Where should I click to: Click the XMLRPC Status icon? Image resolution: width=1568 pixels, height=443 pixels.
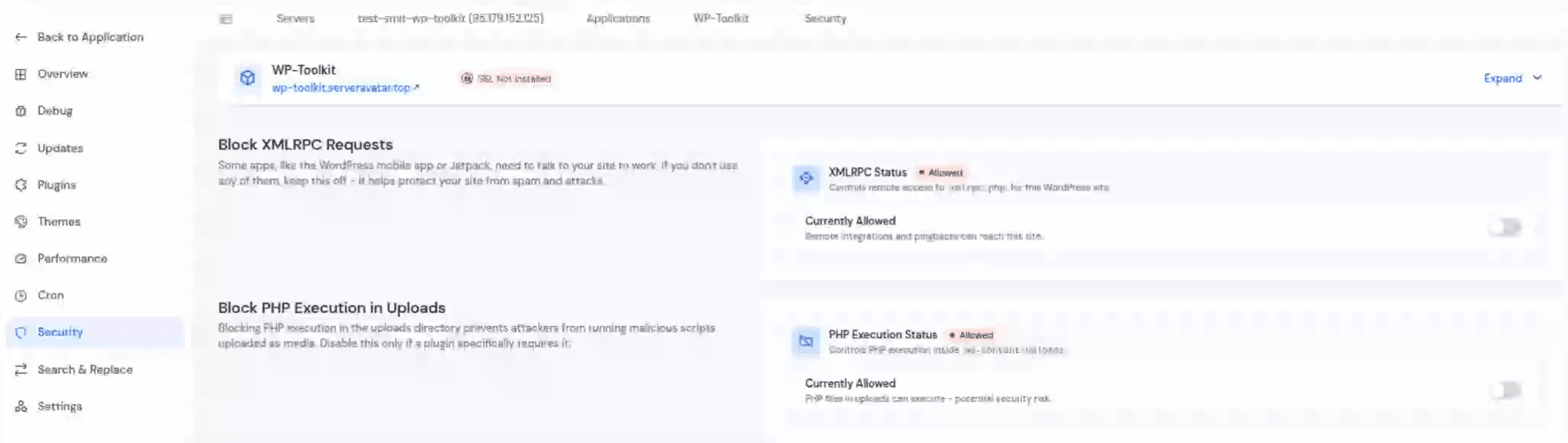[x=806, y=178]
